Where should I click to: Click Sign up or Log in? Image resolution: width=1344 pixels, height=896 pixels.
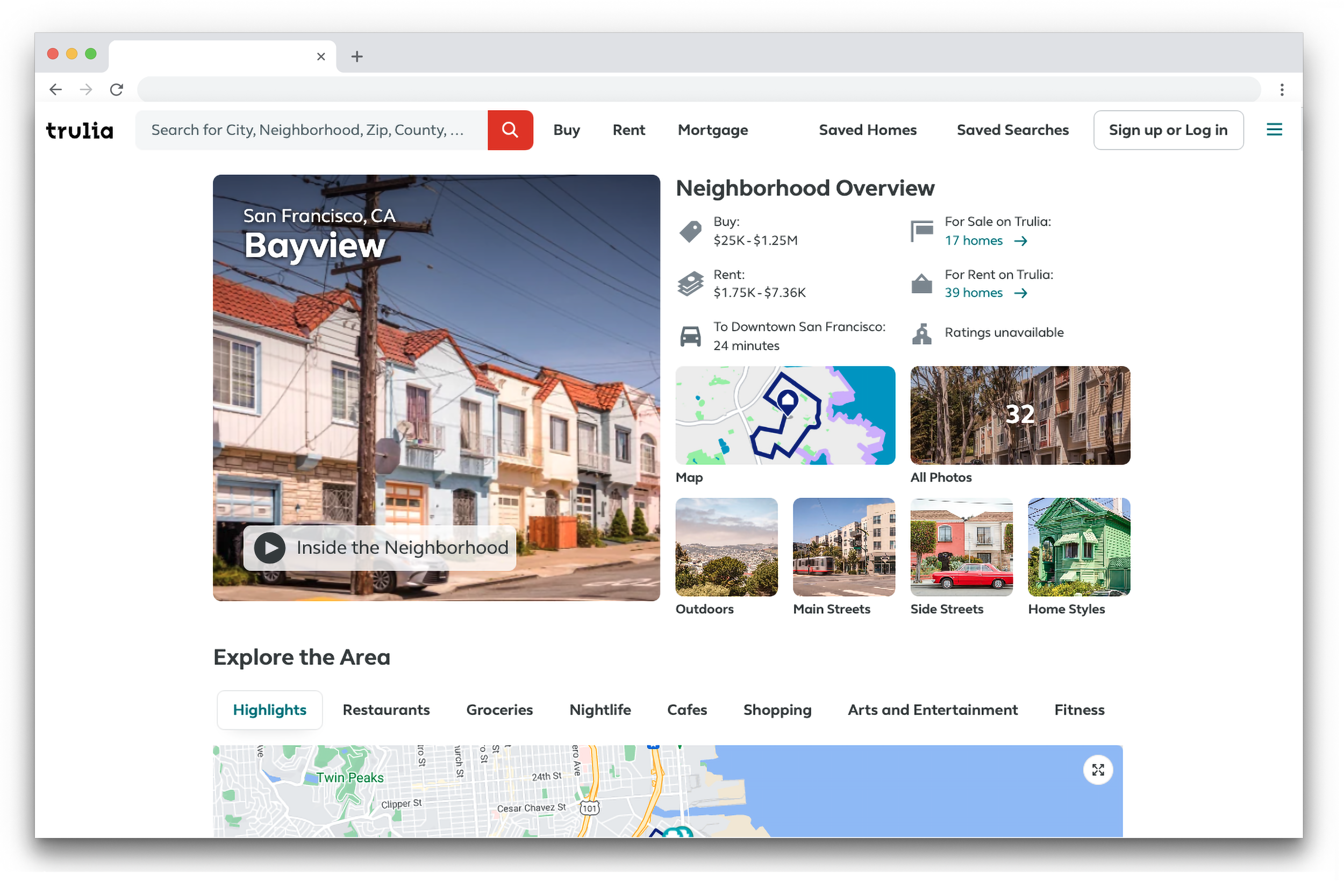[x=1168, y=130]
